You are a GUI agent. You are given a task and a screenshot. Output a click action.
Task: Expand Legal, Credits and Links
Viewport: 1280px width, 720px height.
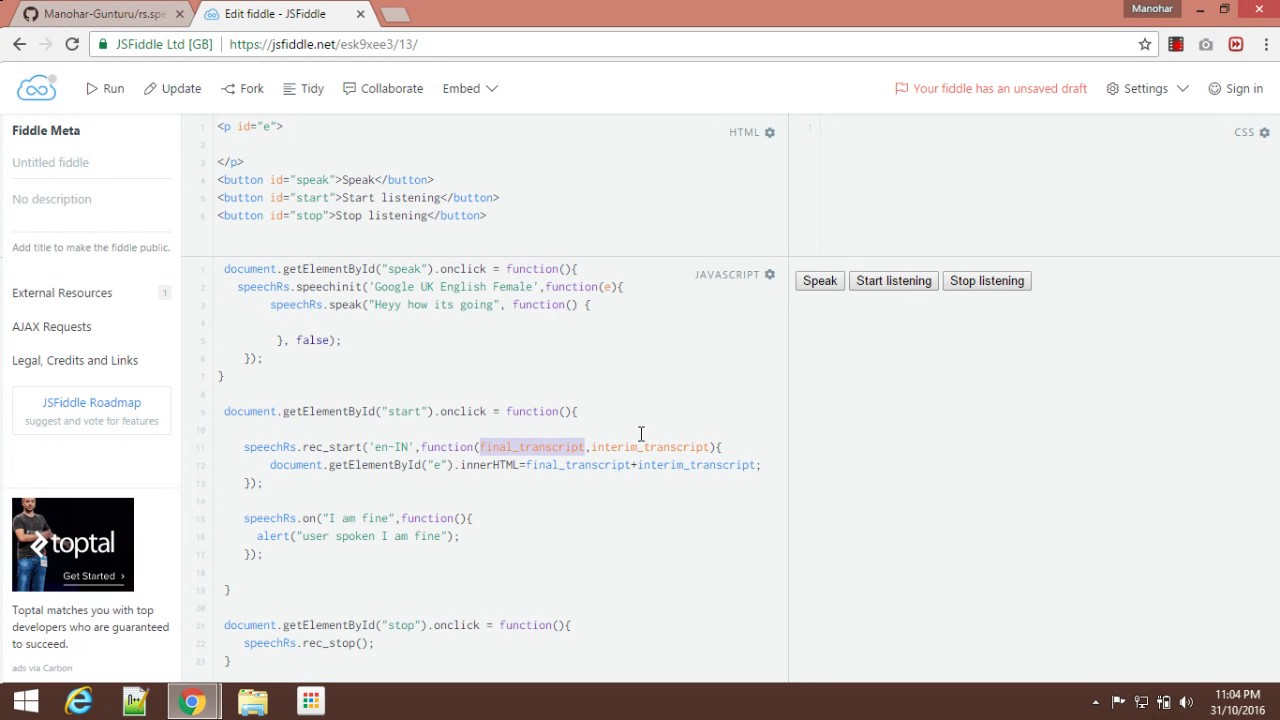coord(75,361)
